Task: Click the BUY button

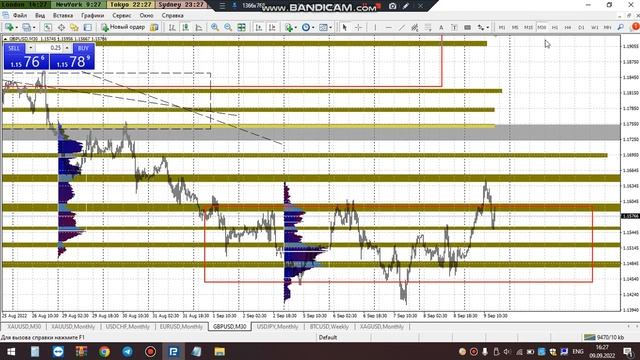Action: pyautogui.click(x=83, y=48)
